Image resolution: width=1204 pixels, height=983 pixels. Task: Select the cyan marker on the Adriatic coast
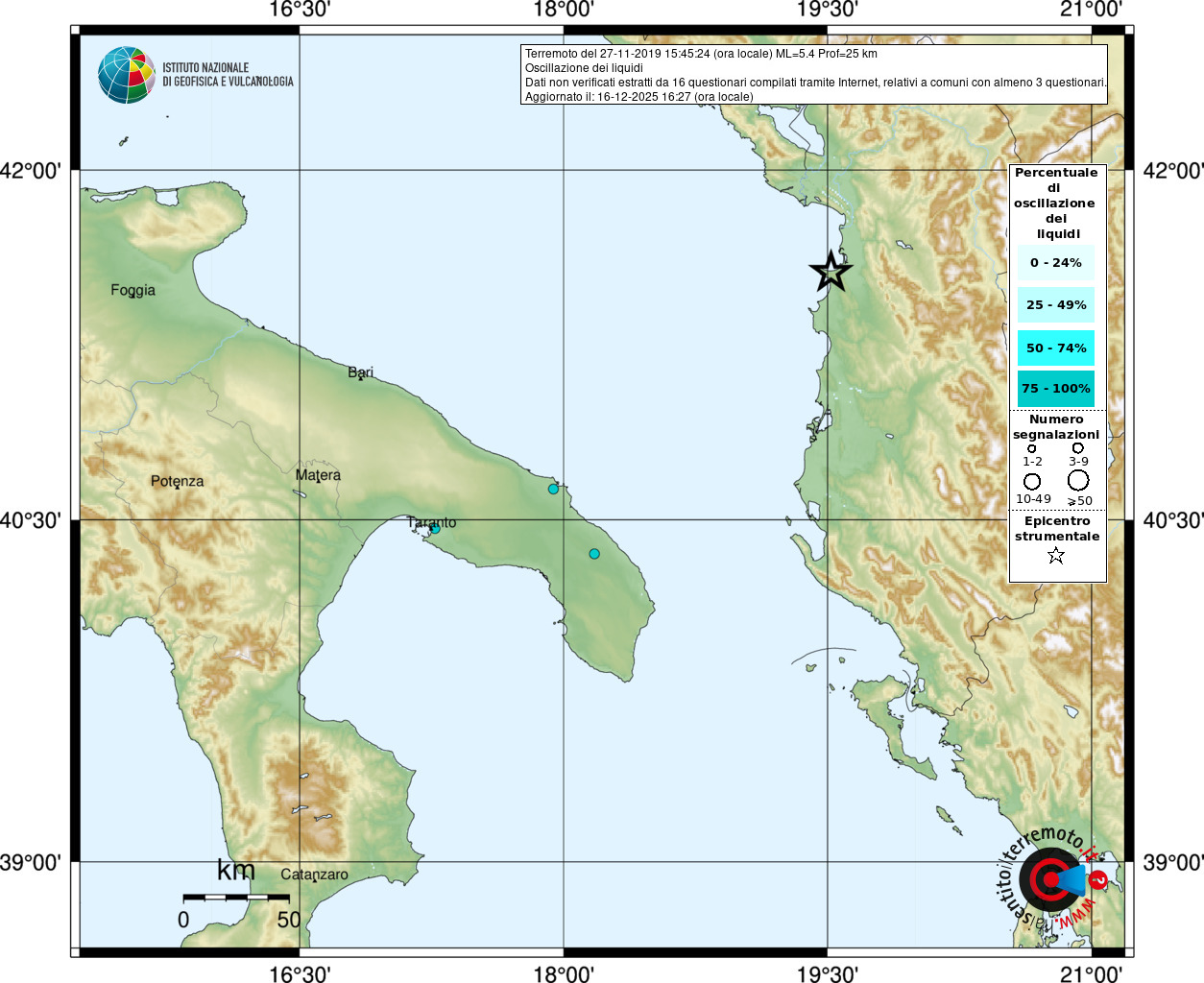[553, 490]
